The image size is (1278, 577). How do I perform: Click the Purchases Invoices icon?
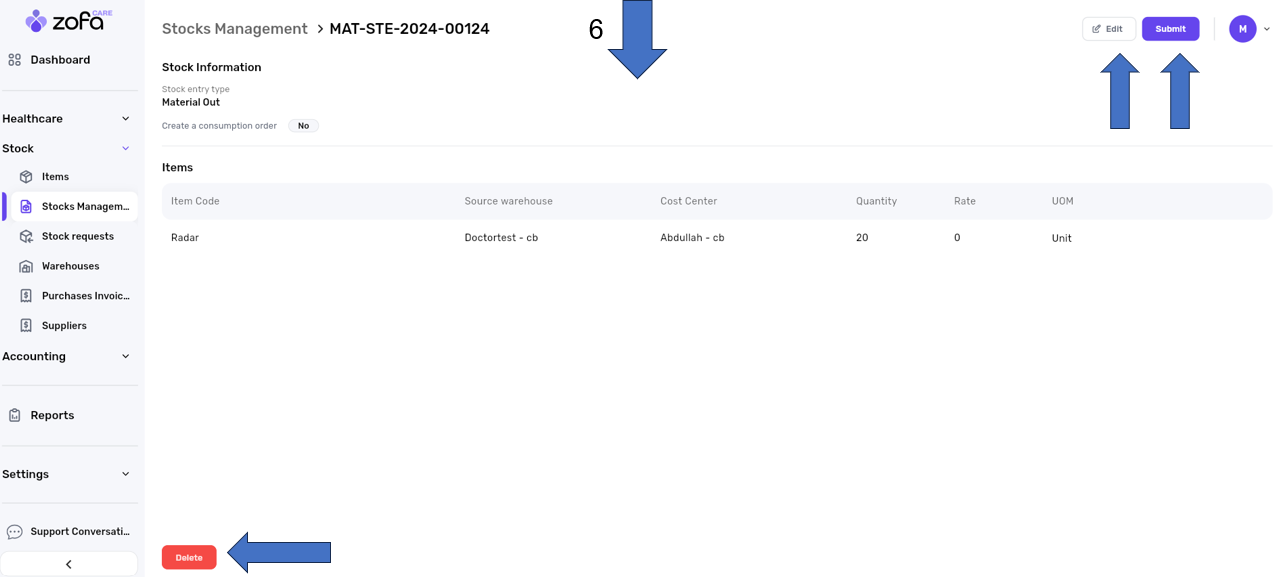(x=26, y=296)
